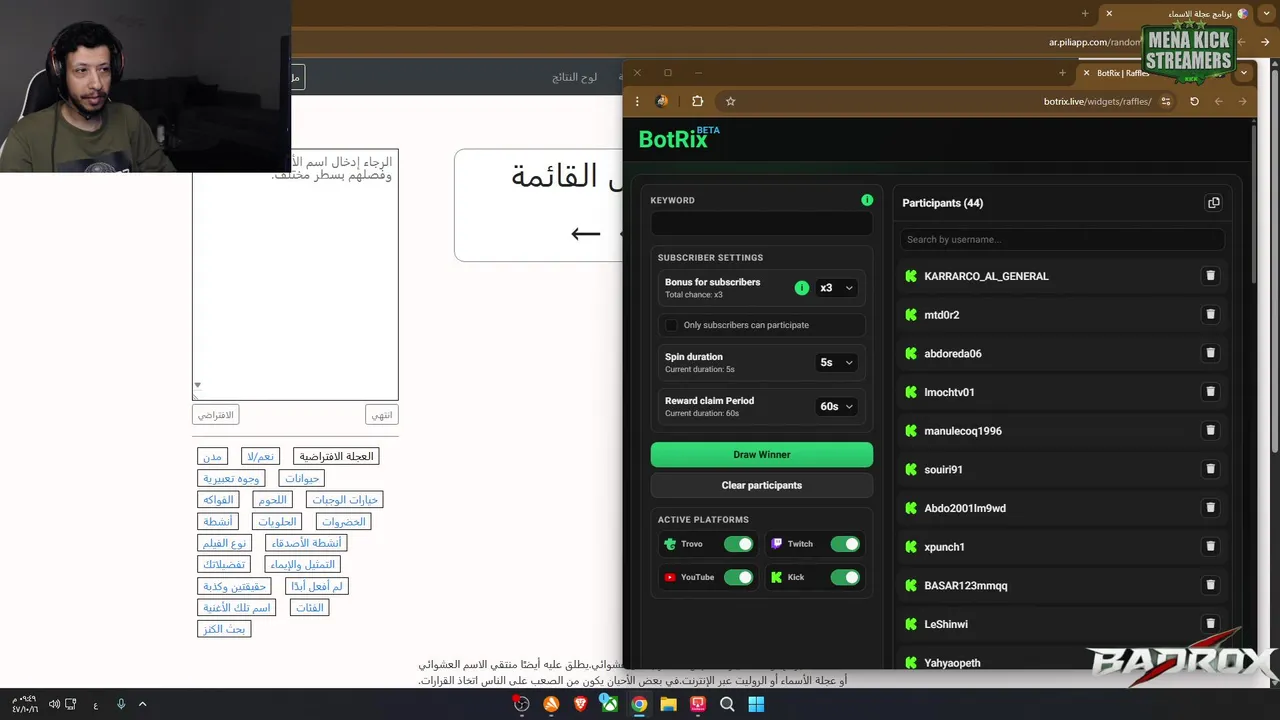Disable Kick platform switch
The image size is (1280, 720).
tap(845, 577)
